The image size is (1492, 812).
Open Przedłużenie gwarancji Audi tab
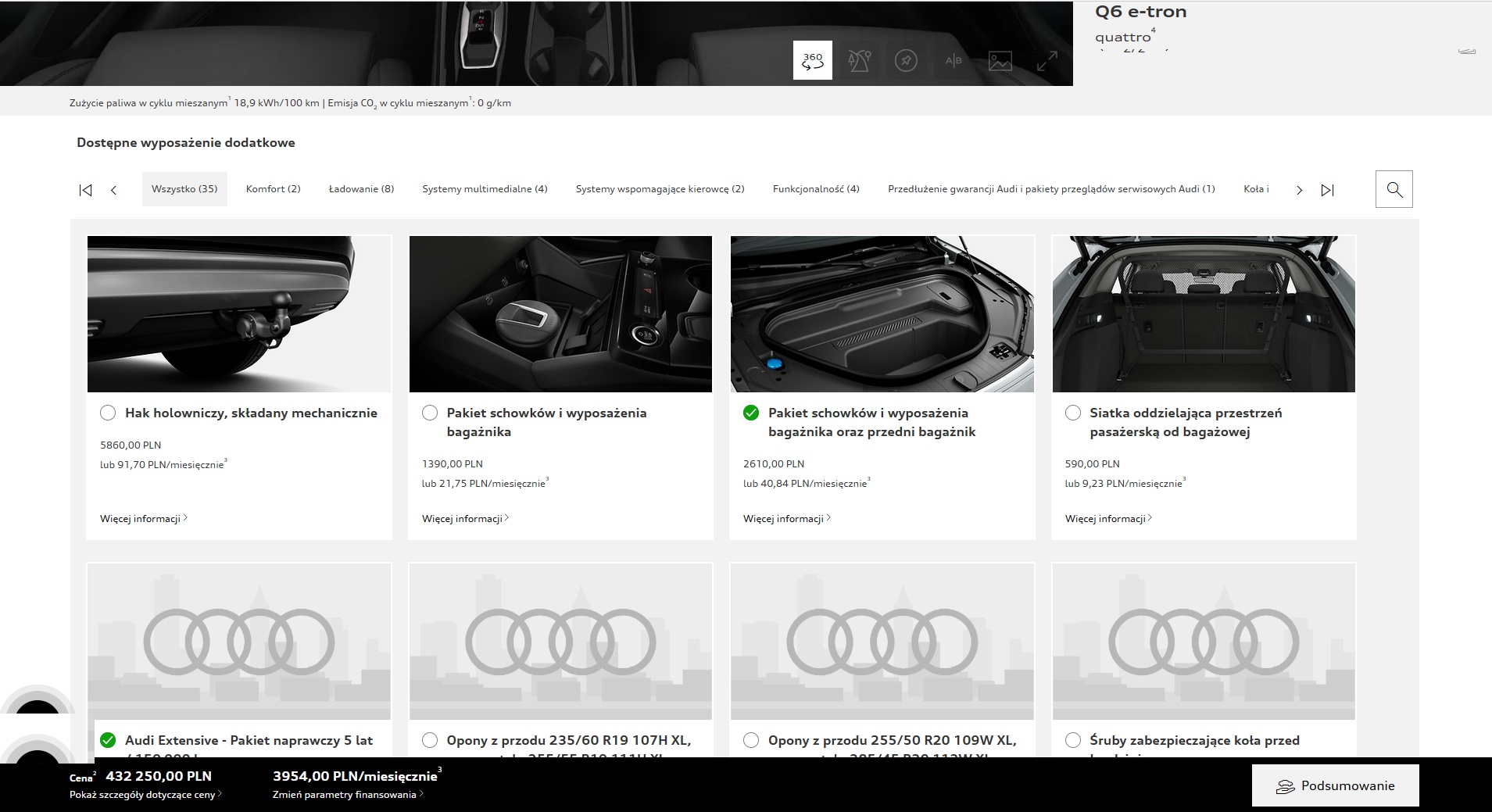[1051, 189]
